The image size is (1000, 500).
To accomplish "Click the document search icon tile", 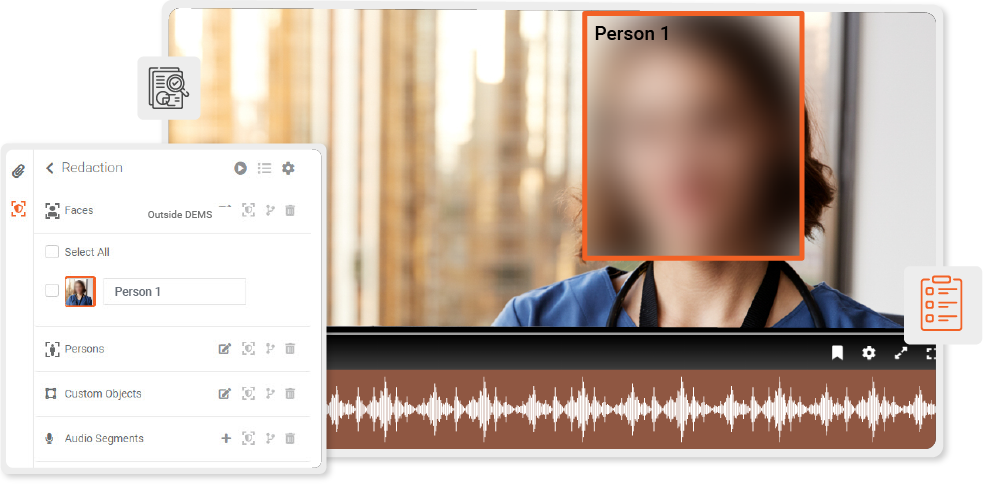I will point(169,88).
